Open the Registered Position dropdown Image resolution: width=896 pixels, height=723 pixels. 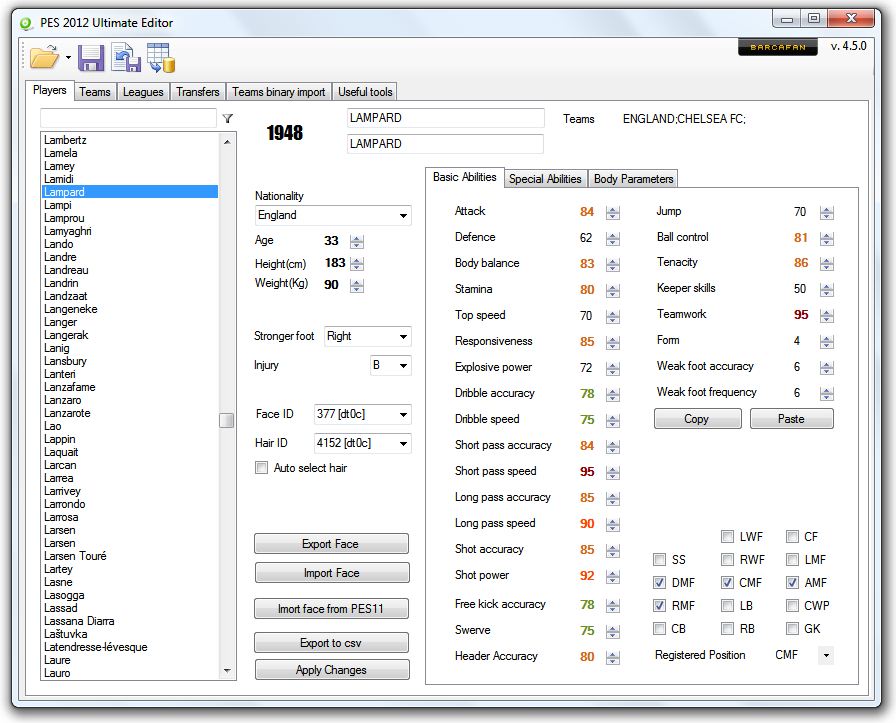pos(826,656)
